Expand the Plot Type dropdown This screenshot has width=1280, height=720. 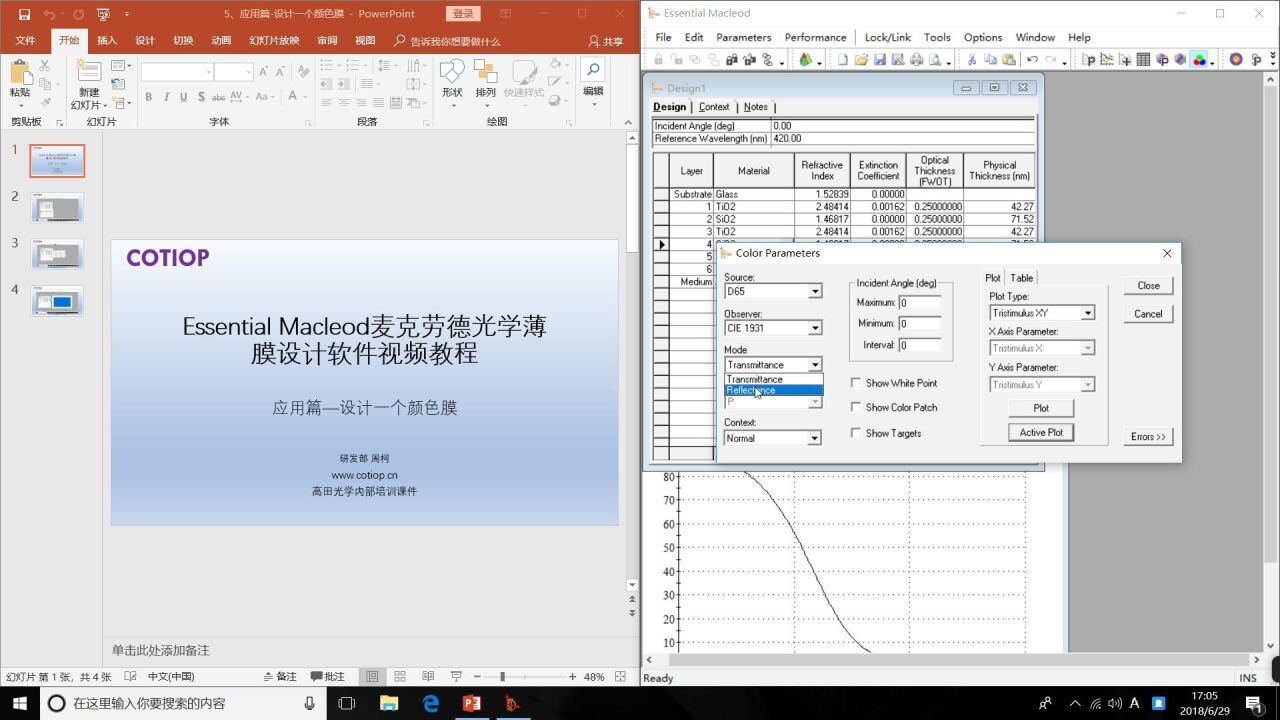(x=1088, y=313)
